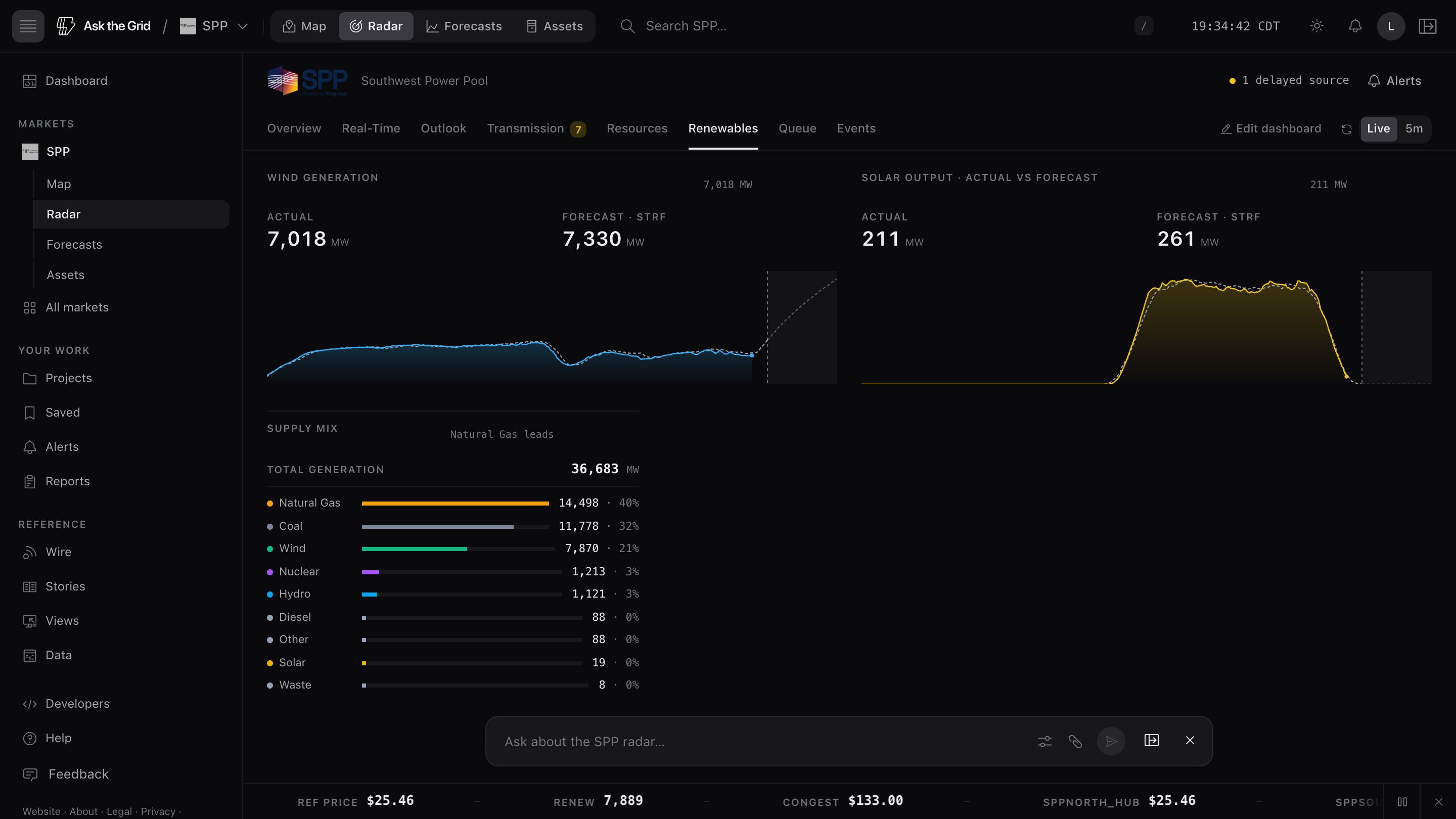Switch theme with the sun icon
This screenshot has height=819, width=1456.
1317,26
